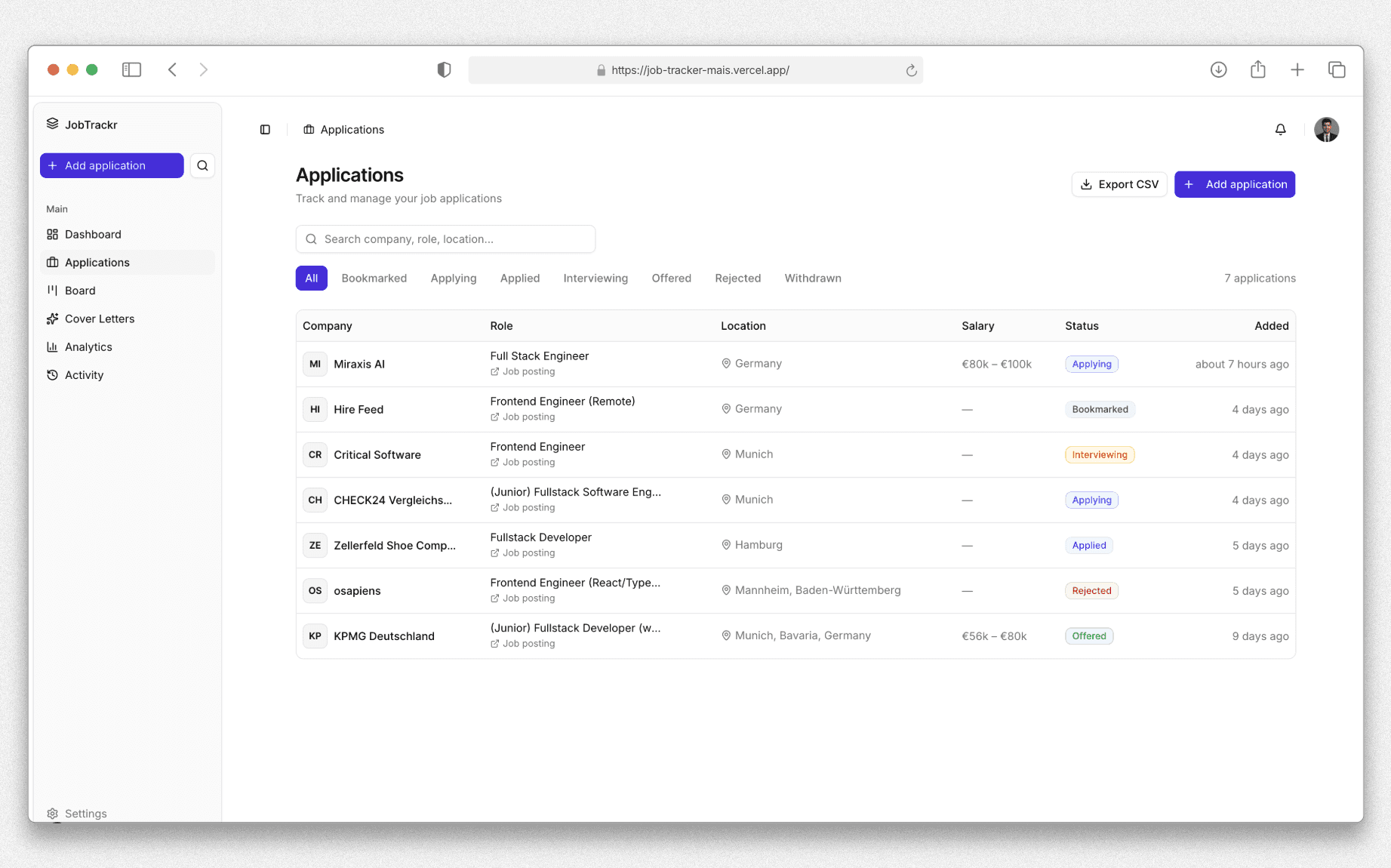The width and height of the screenshot is (1391, 868).
Task: Click the JobTrackr logo icon
Action: [52, 124]
